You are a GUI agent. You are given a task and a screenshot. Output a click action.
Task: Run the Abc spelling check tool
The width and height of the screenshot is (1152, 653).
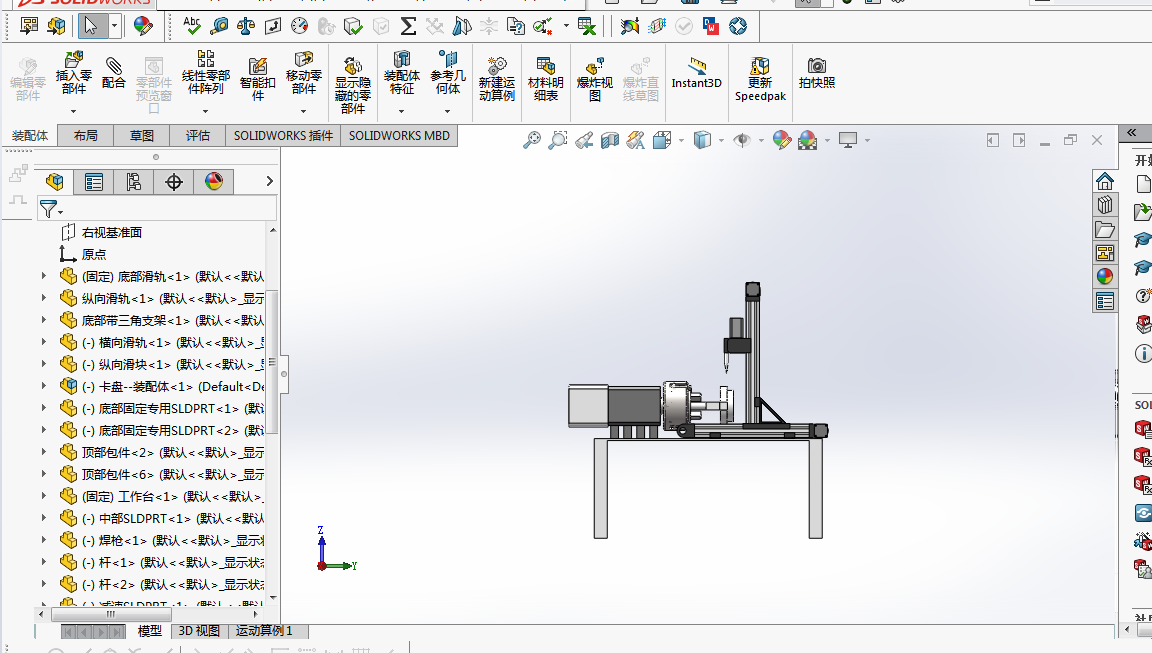pyautogui.click(x=192, y=26)
